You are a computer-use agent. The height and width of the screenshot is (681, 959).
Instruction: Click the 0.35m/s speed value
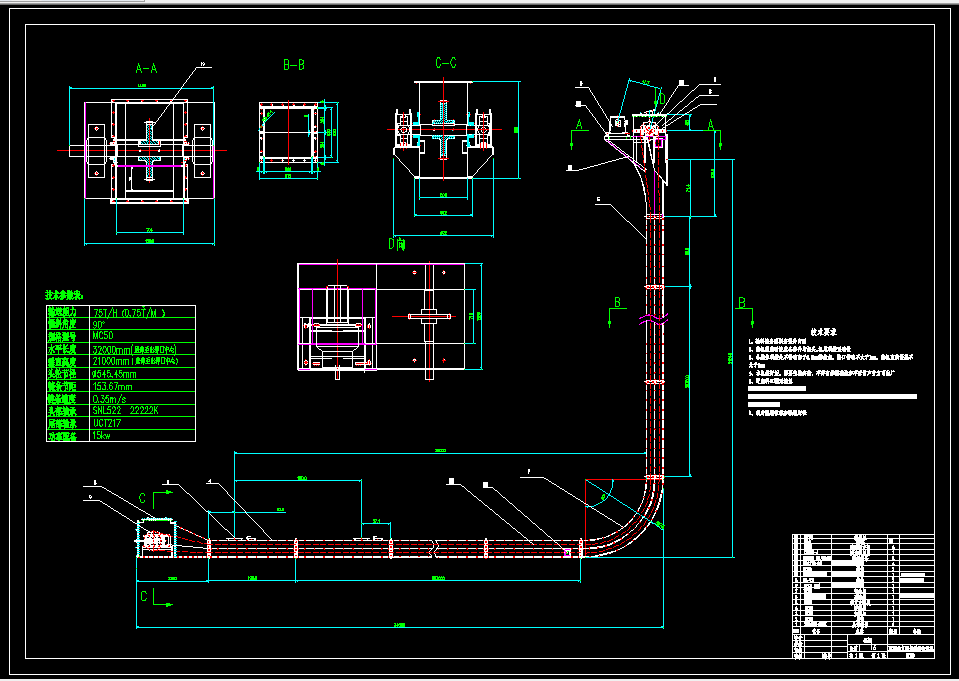click(109, 398)
